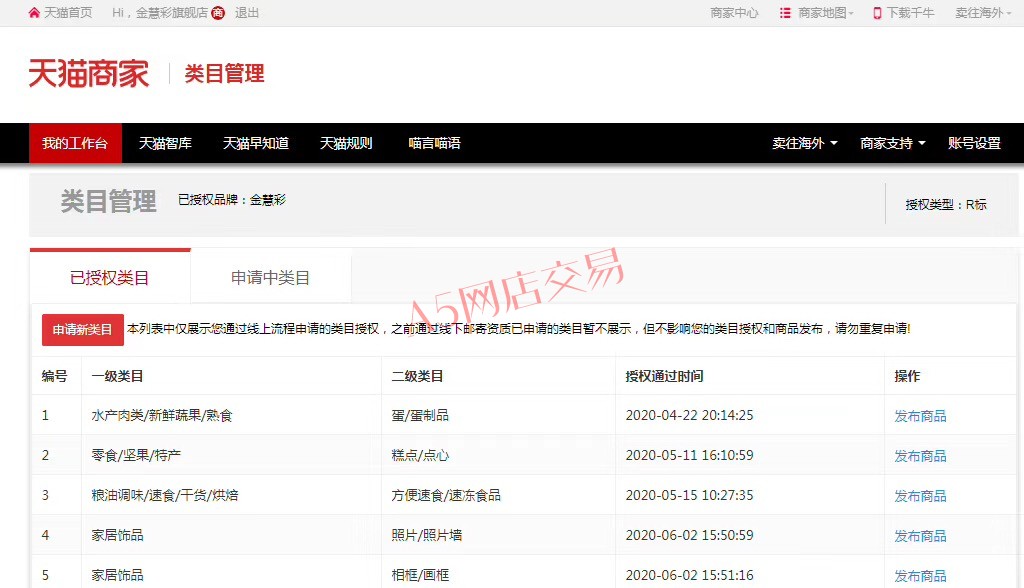Go to 天猫规则 in the navigation
Viewport: 1024px width, 588px height.
(346, 143)
